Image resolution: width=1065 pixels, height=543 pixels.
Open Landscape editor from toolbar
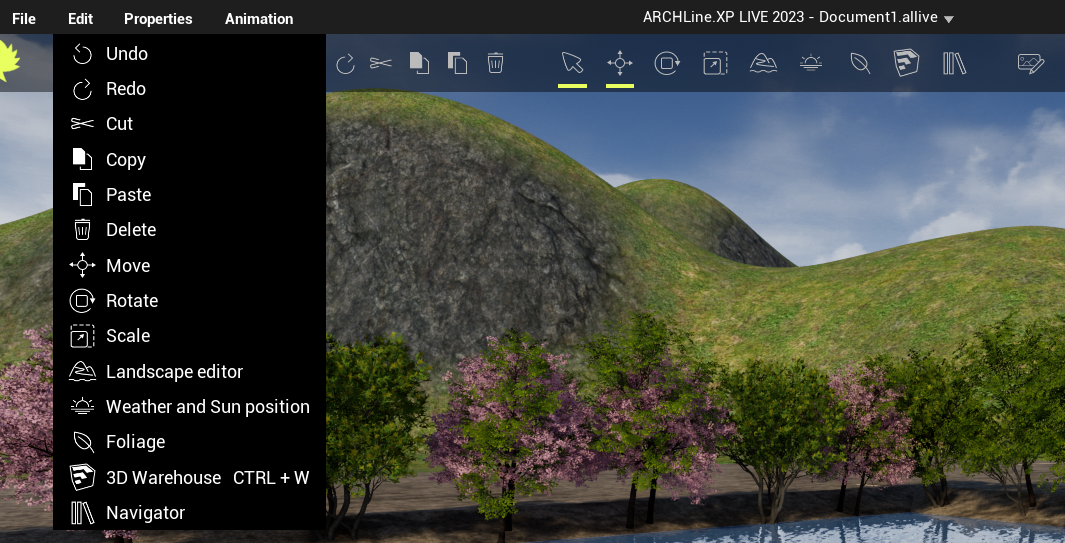coord(763,63)
